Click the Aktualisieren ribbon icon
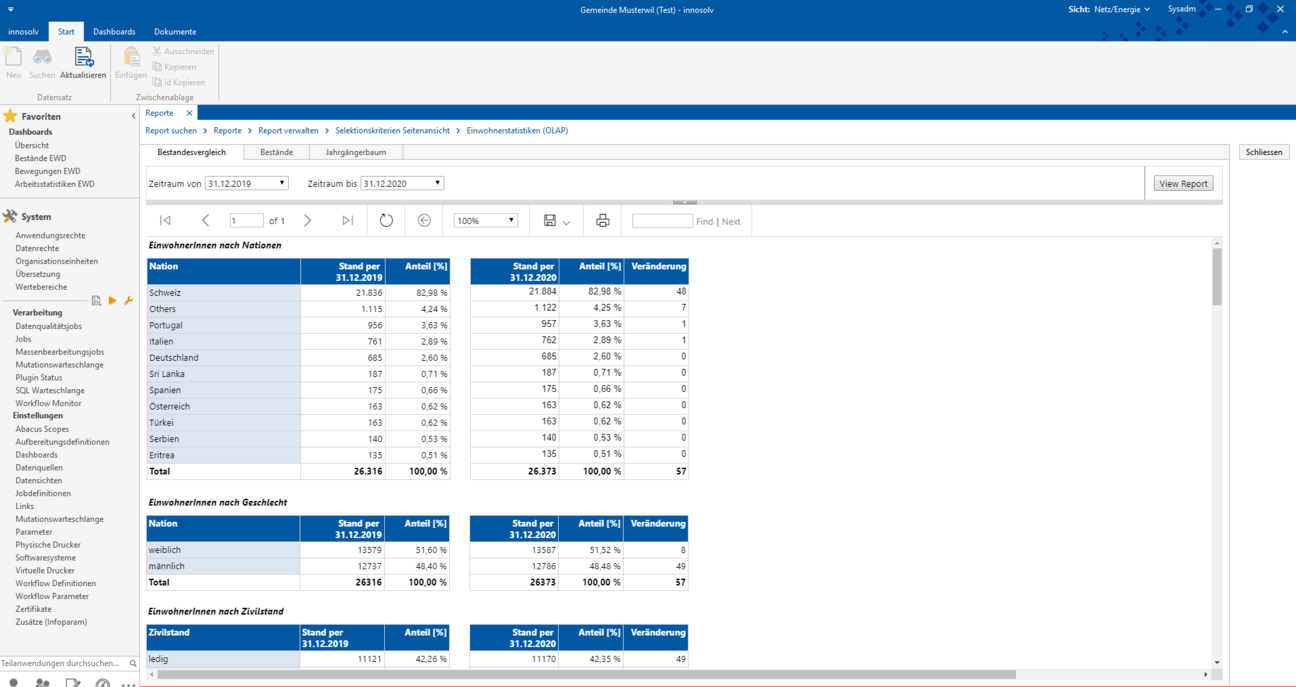This screenshot has width=1296, height=687. (83, 58)
